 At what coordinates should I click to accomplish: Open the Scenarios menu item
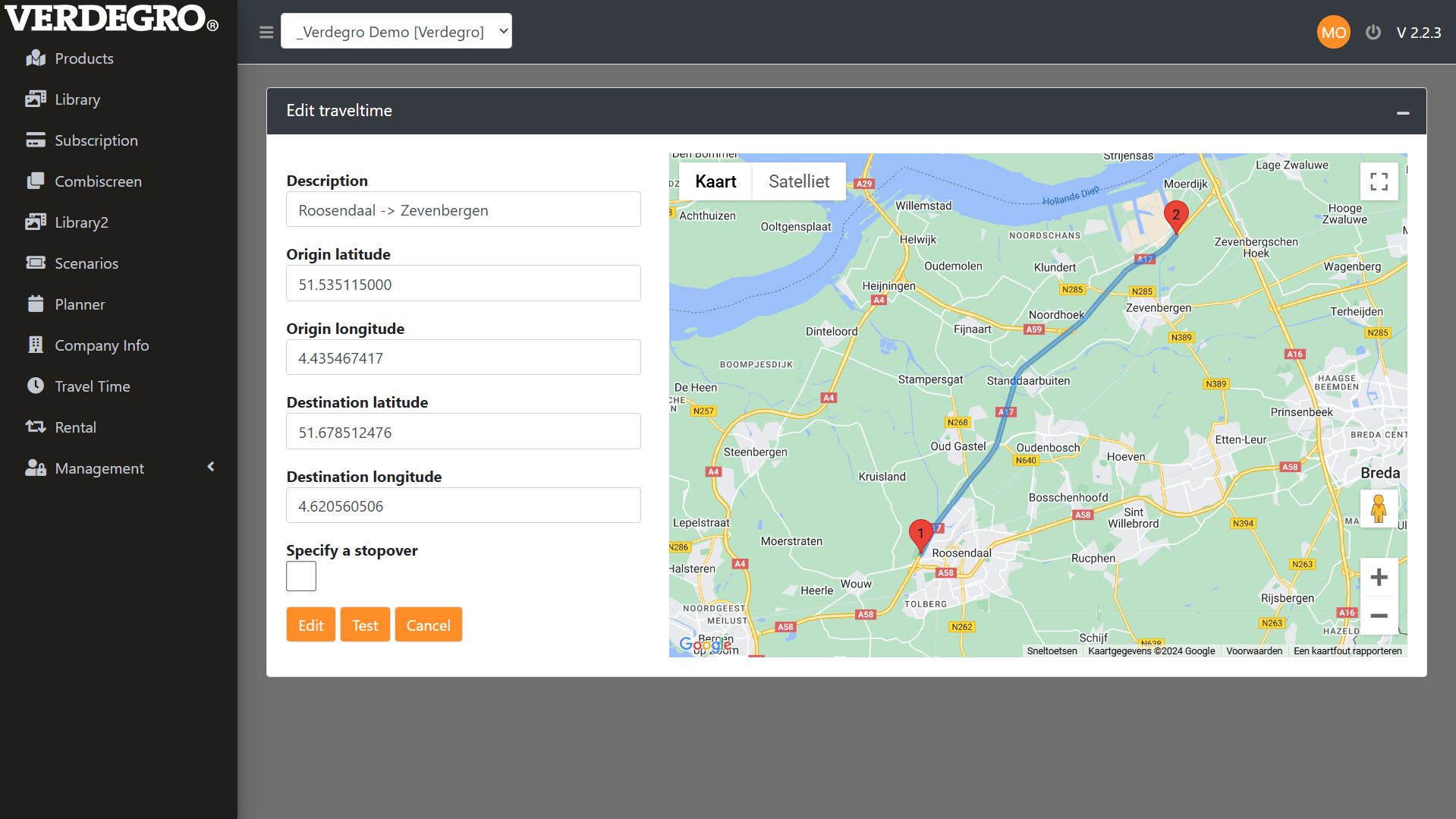coord(86,263)
